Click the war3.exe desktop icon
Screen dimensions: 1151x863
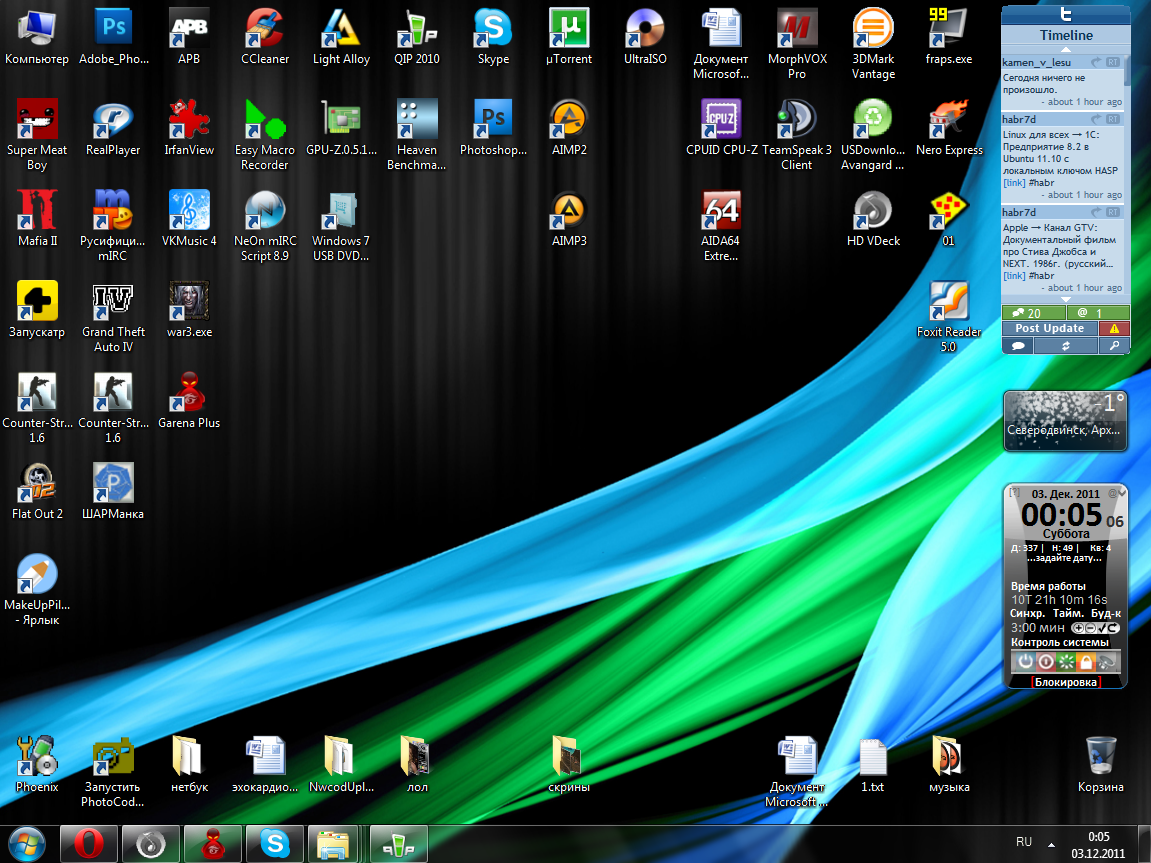click(189, 310)
